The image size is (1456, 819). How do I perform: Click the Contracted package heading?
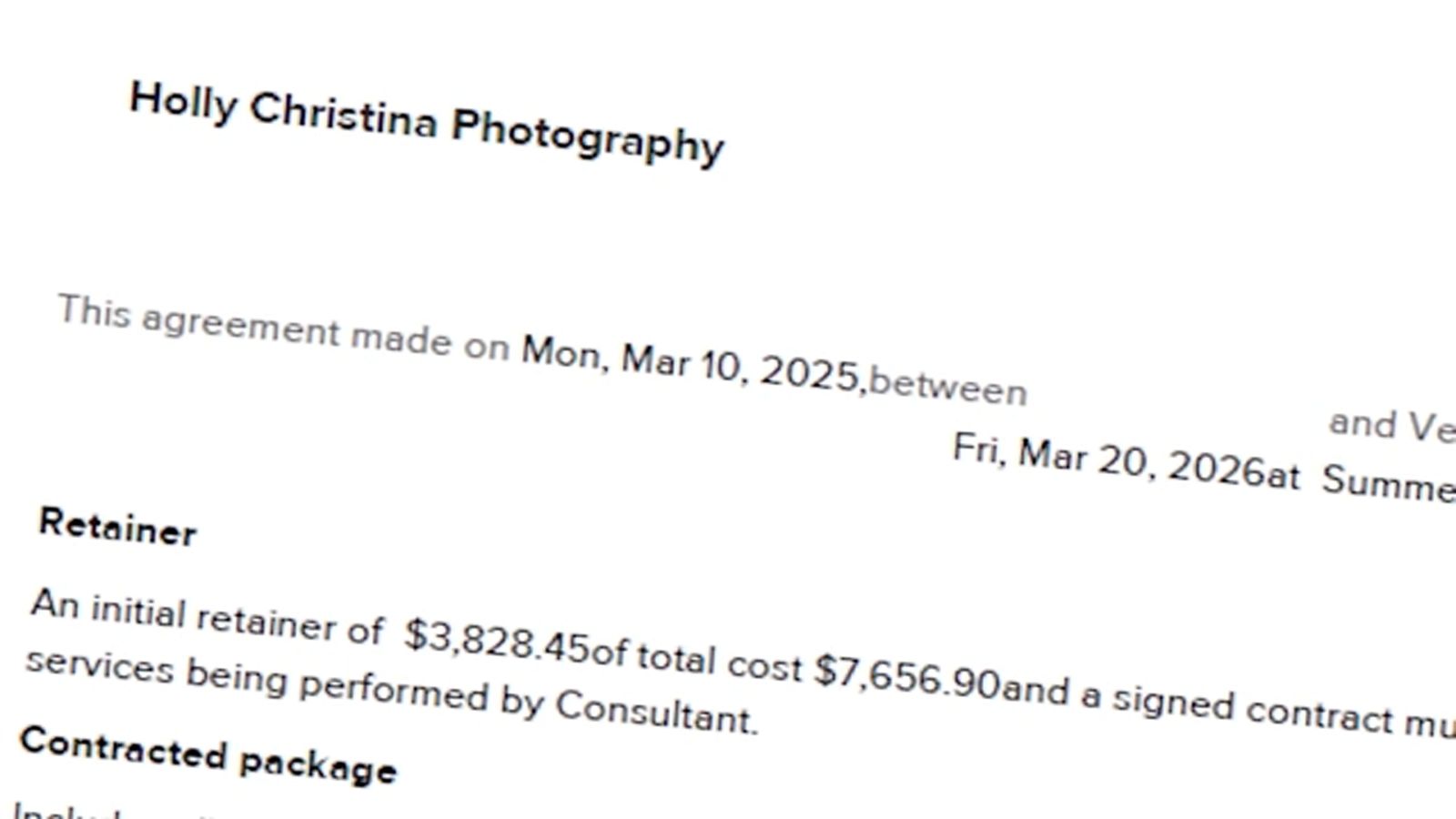208,756
